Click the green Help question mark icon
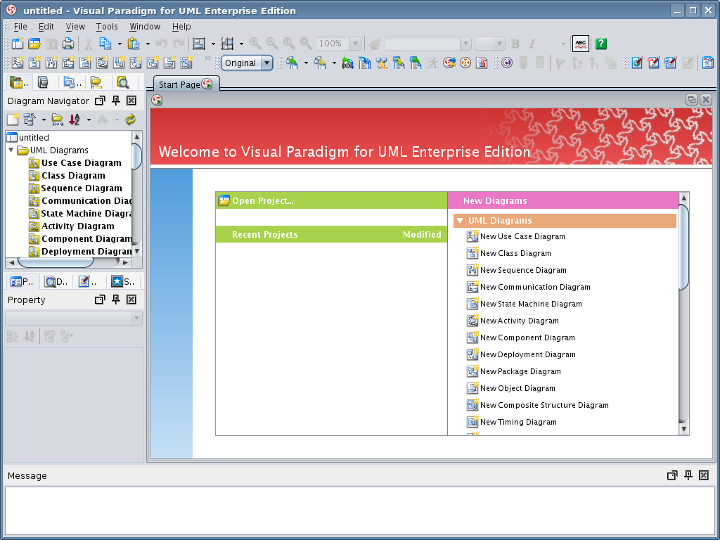Viewport: 720px width, 540px height. click(x=601, y=44)
